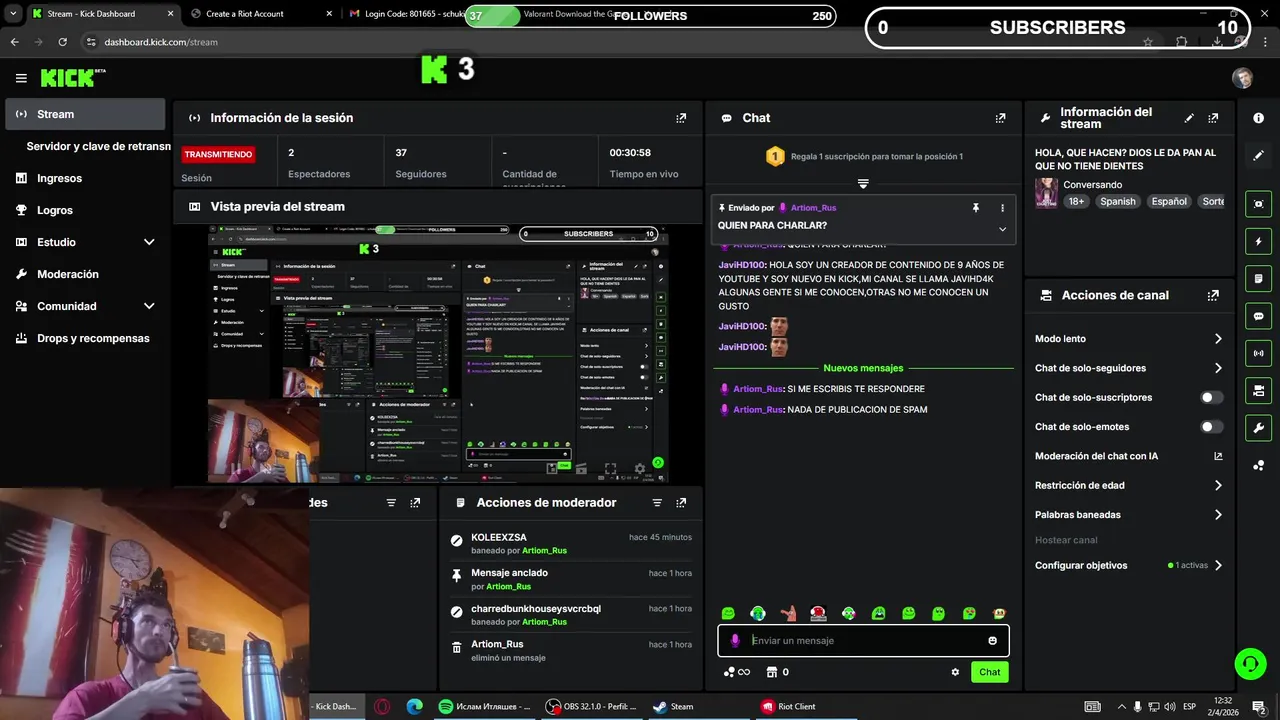The height and width of the screenshot is (720, 1280).
Task: Collapse the gift subscription banner arrow
Action: coord(863,184)
